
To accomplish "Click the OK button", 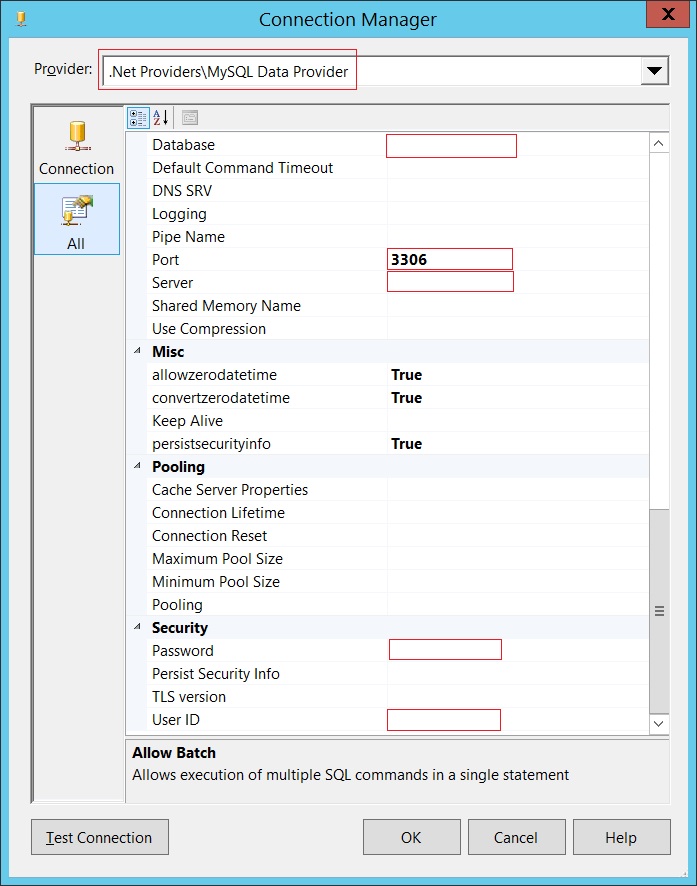I will 411,837.
